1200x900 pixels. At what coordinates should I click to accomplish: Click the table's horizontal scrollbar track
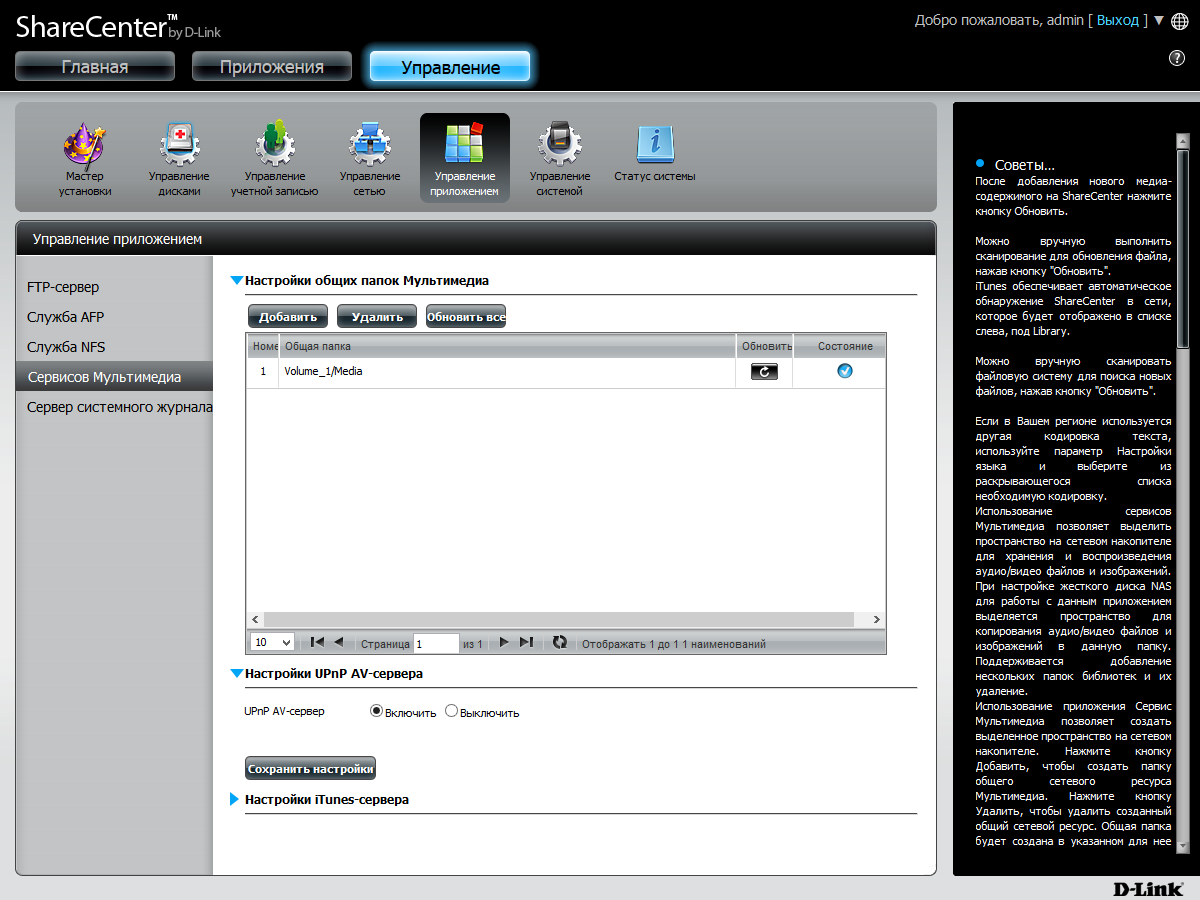click(566, 620)
